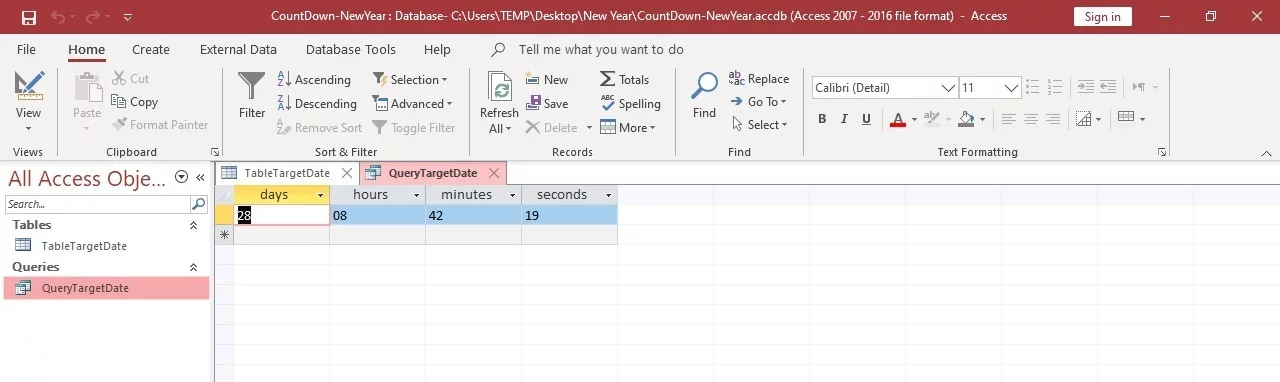Open background color dropdown arrow
This screenshot has width=1280, height=382.
pyautogui.click(x=982, y=119)
